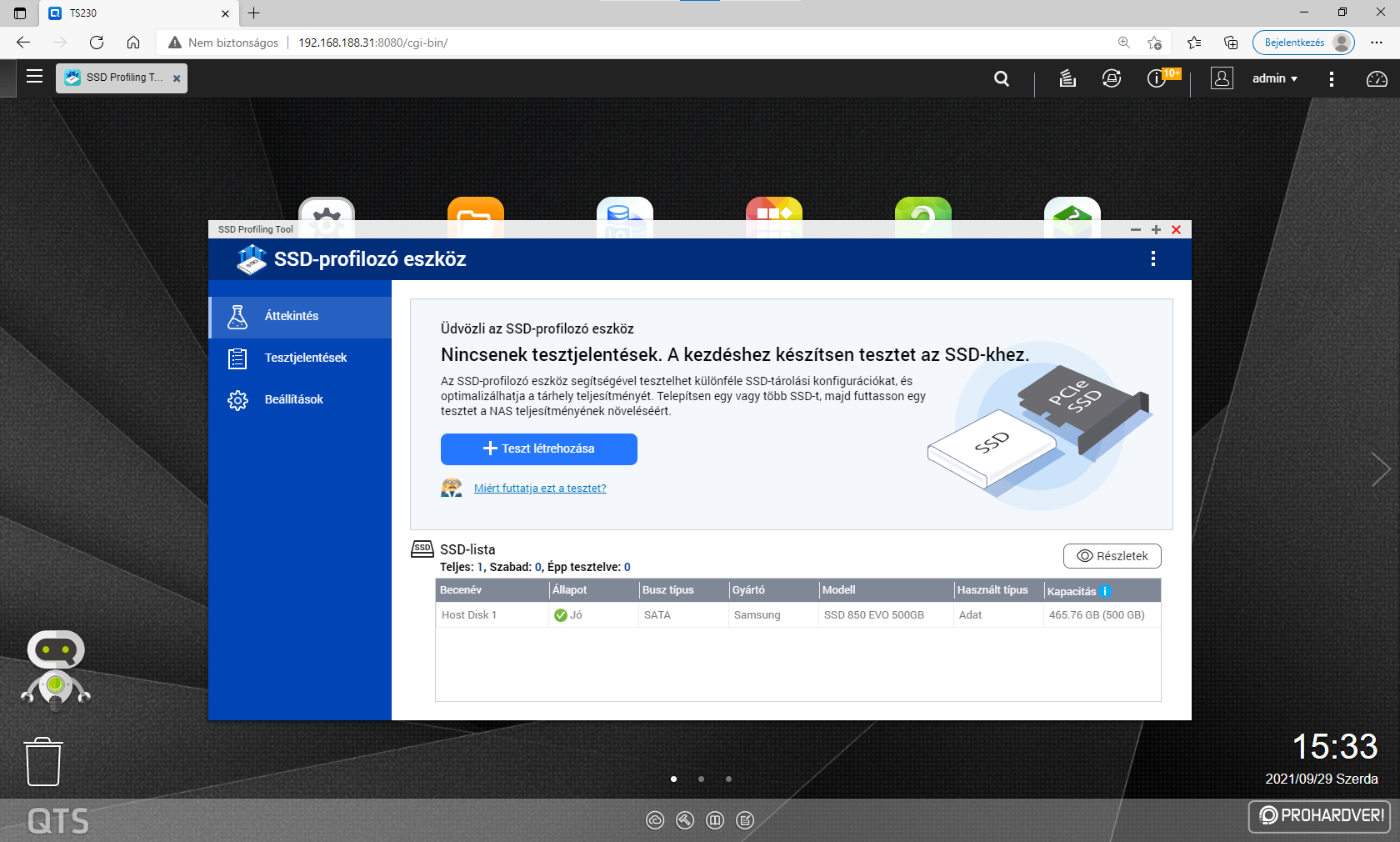The height and width of the screenshot is (842, 1400).
Task: Open the QTS main hamburger menu
Action: (34, 77)
